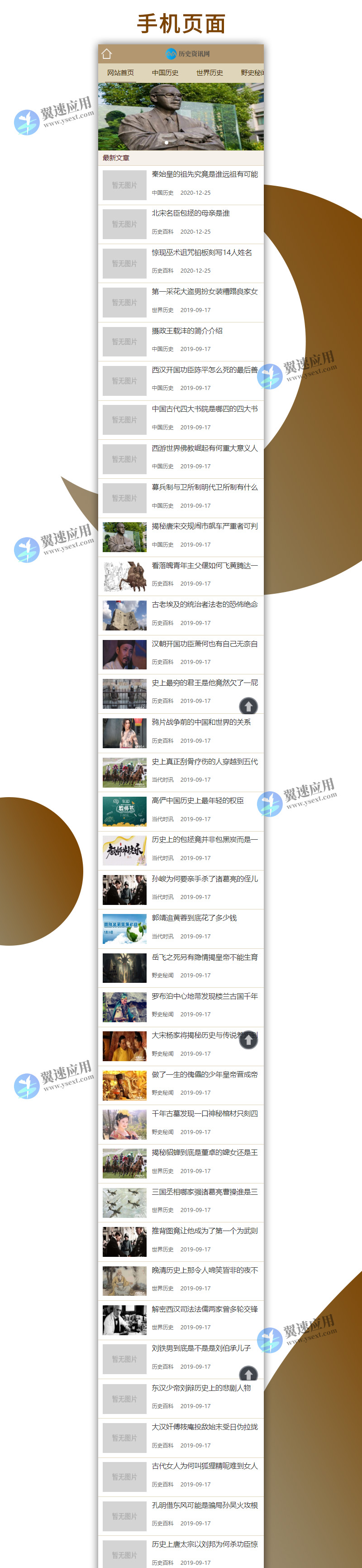Open article 秦始皇的祖先究竟是谁

point(205,174)
